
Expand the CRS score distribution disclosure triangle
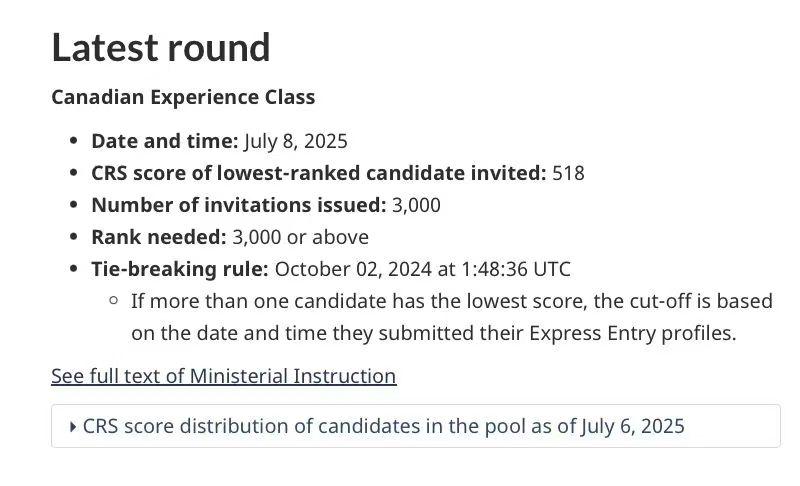point(74,427)
